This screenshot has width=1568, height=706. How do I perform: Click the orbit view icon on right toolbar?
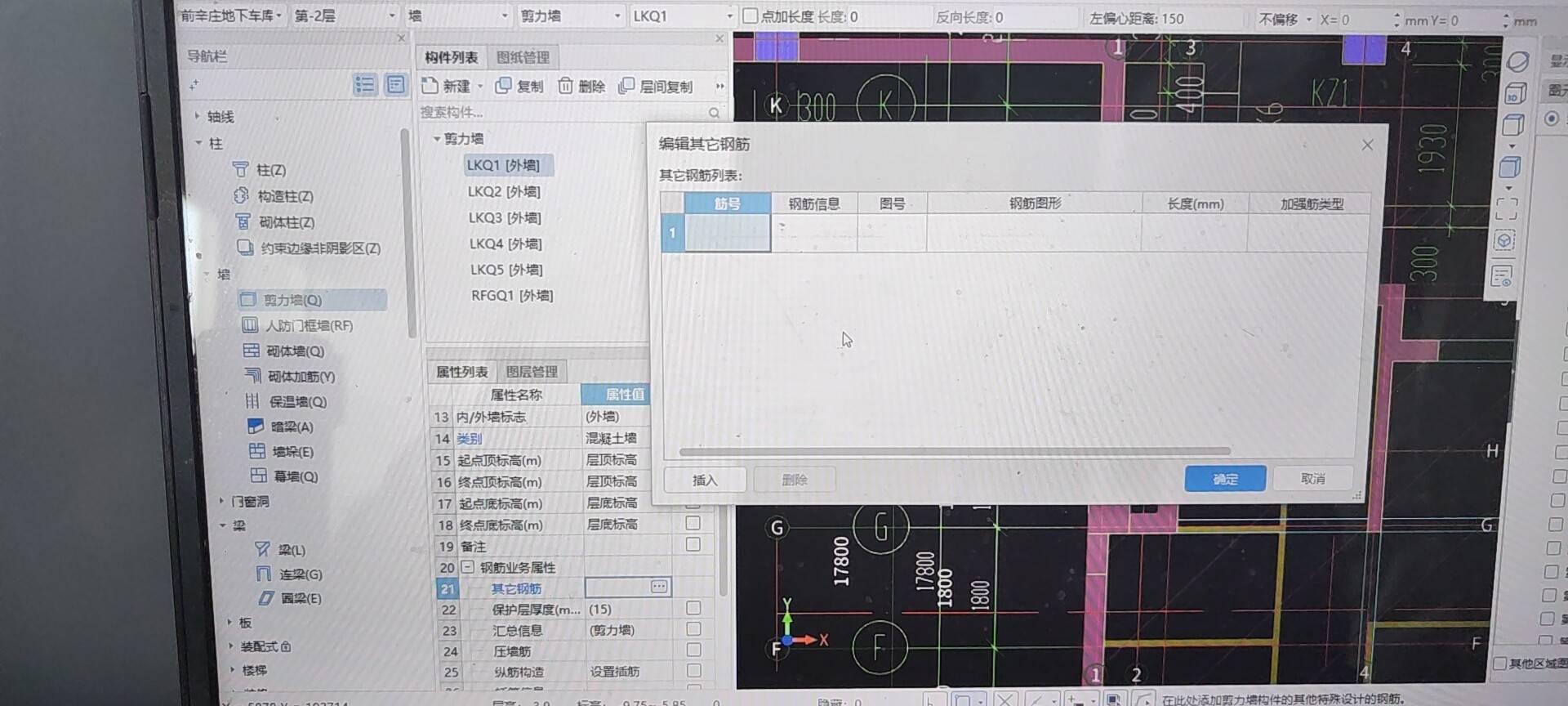[x=1517, y=61]
